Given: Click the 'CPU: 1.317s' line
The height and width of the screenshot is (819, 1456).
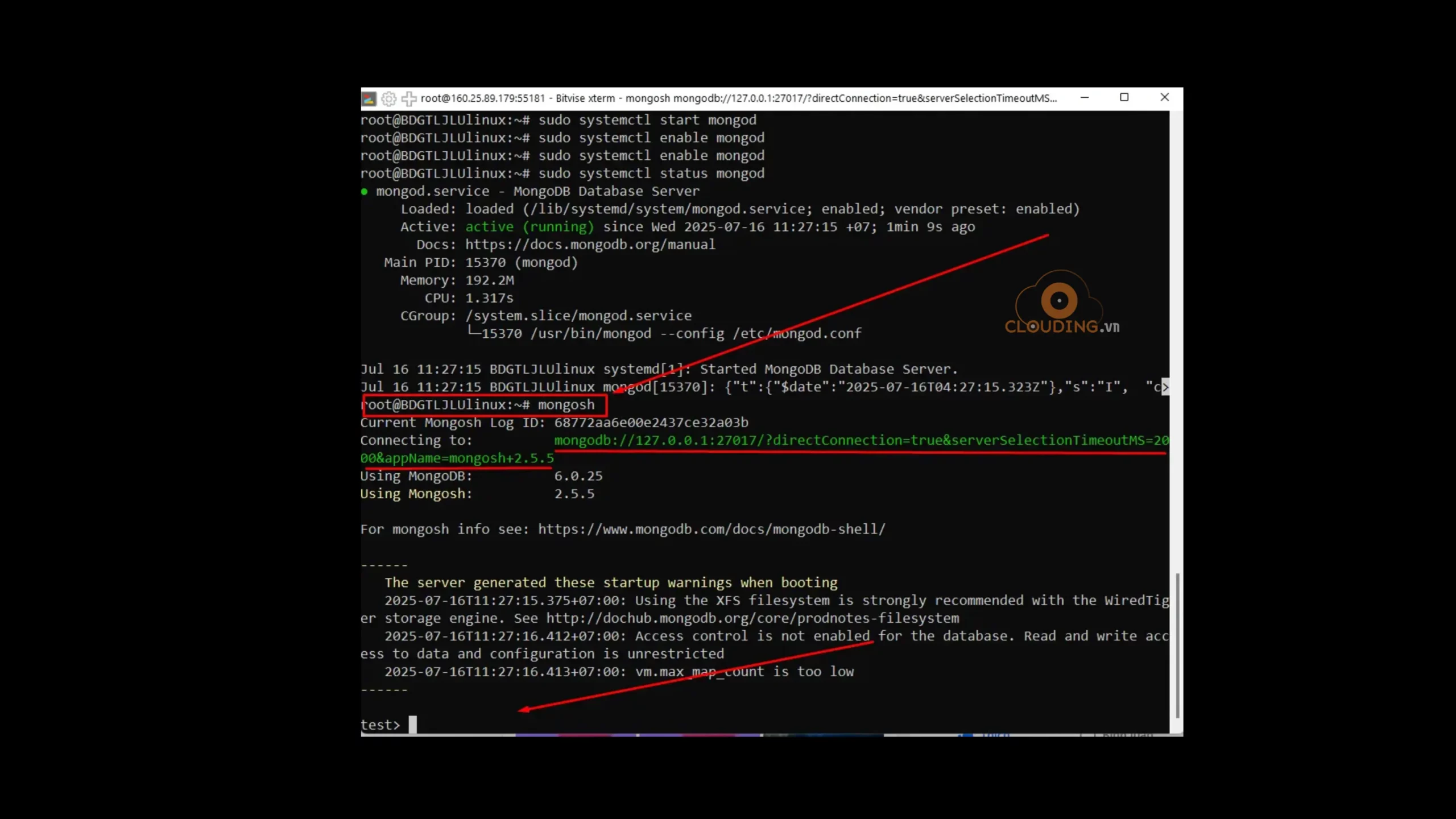Looking at the screenshot, I should [x=469, y=298].
